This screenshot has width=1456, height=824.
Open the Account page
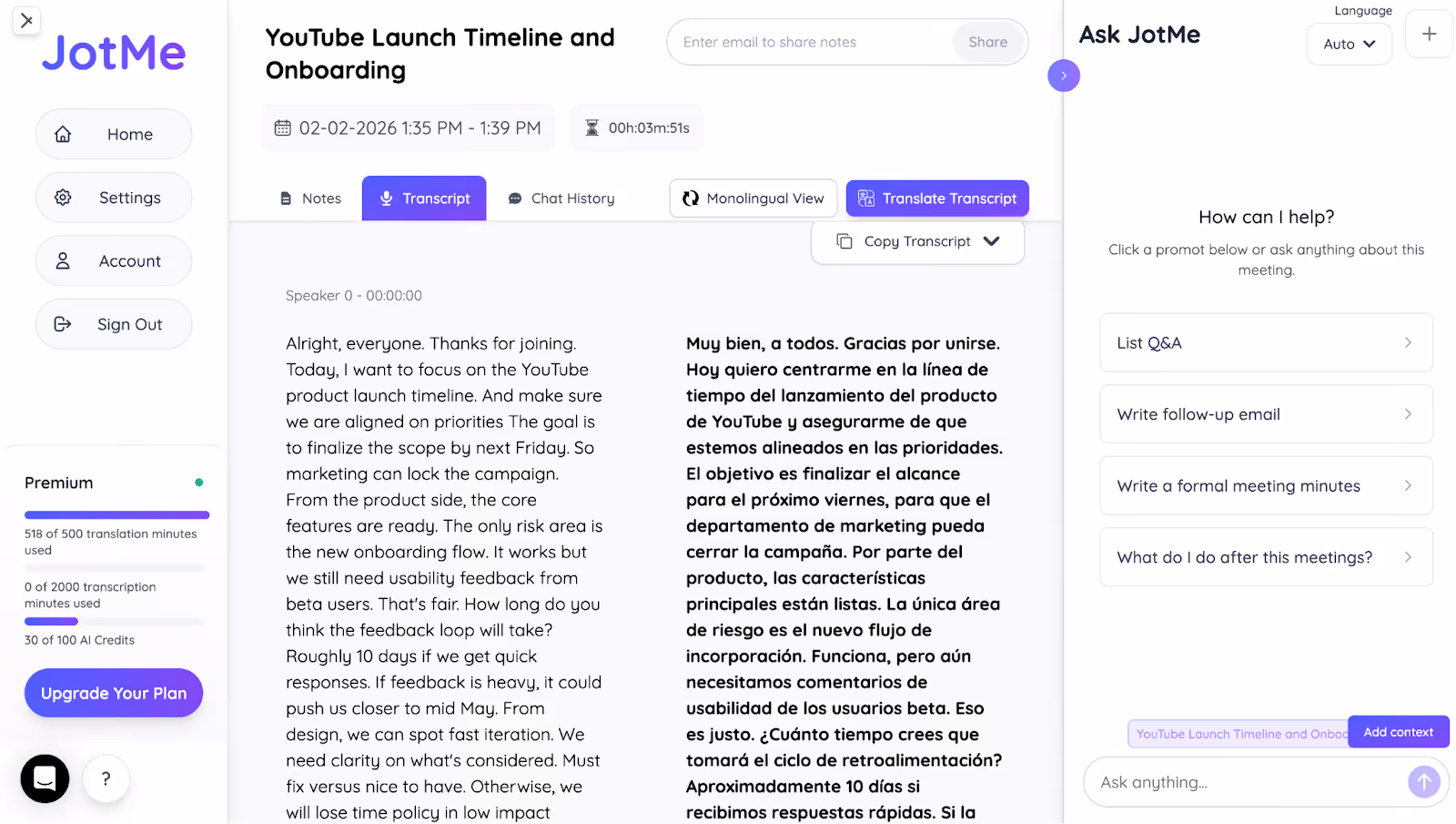click(114, 260)
